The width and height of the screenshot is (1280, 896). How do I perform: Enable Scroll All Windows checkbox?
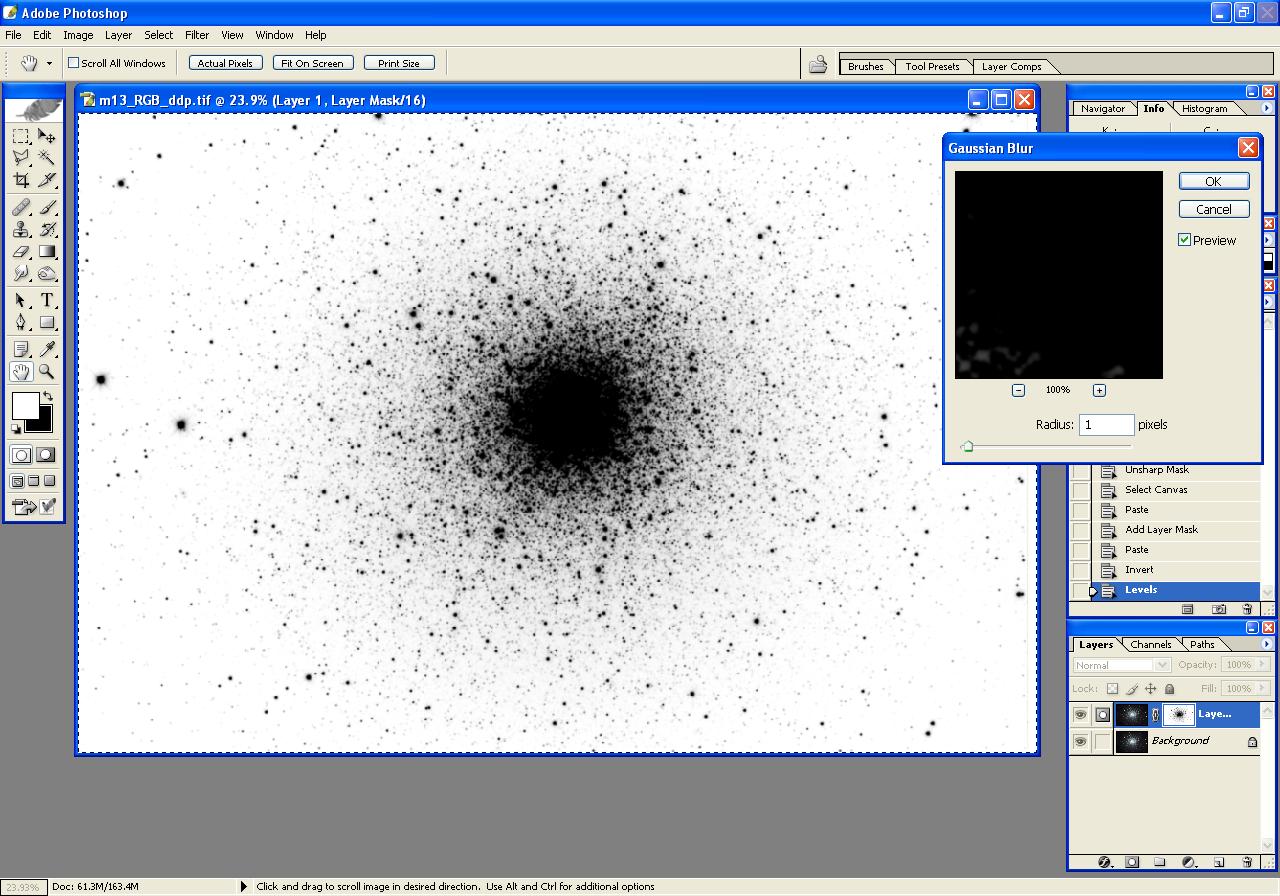[73, 63]
